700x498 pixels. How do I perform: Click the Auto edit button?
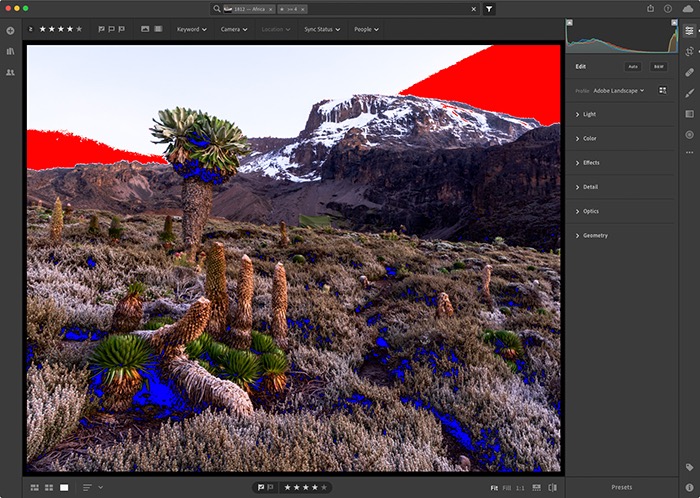(x=633, y=66)
